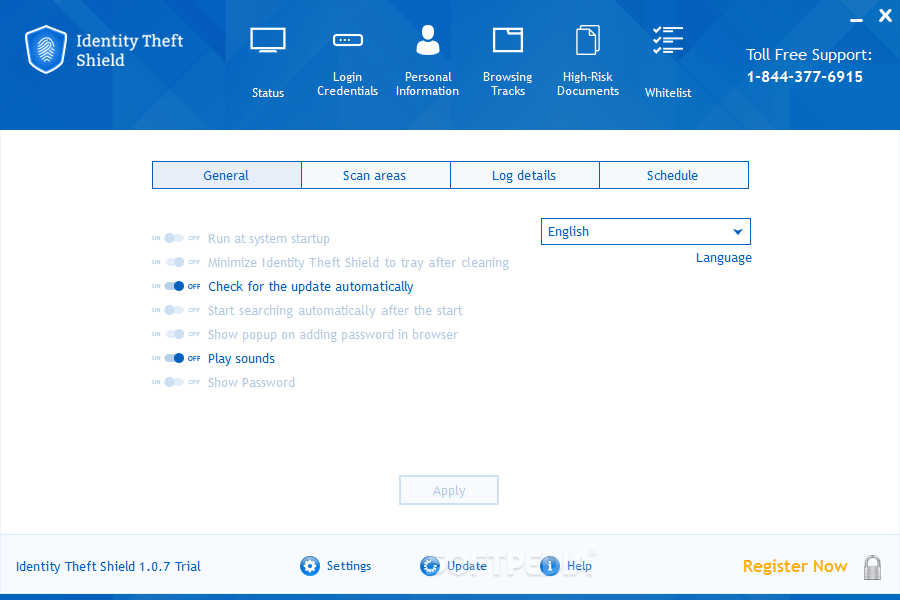Toggle Show popup on adding password
This screenshot has width=900, height=600.
pyautogui.click(x=174, y=334)
